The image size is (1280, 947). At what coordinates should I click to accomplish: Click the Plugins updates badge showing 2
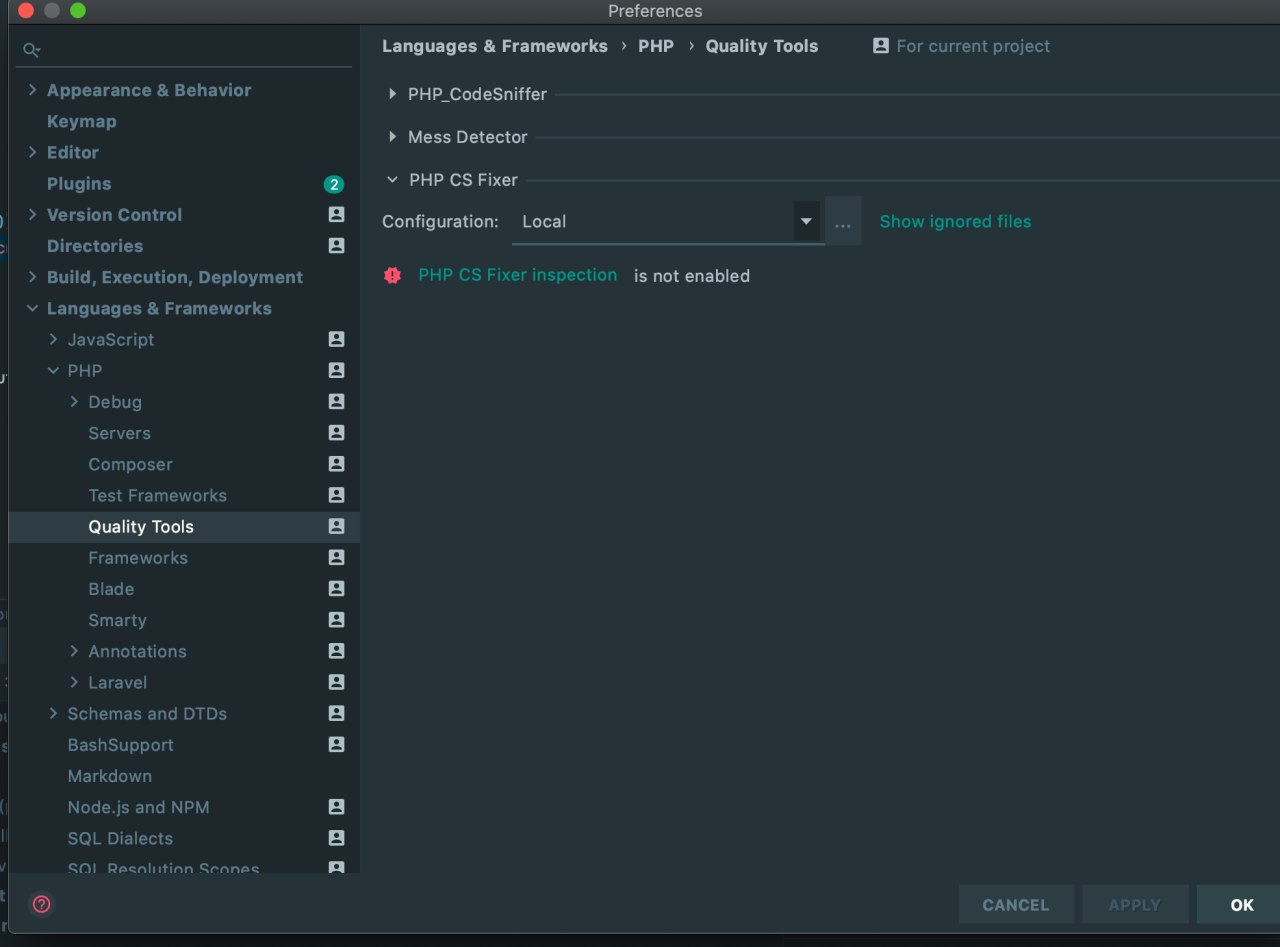[x=334, y=184]
